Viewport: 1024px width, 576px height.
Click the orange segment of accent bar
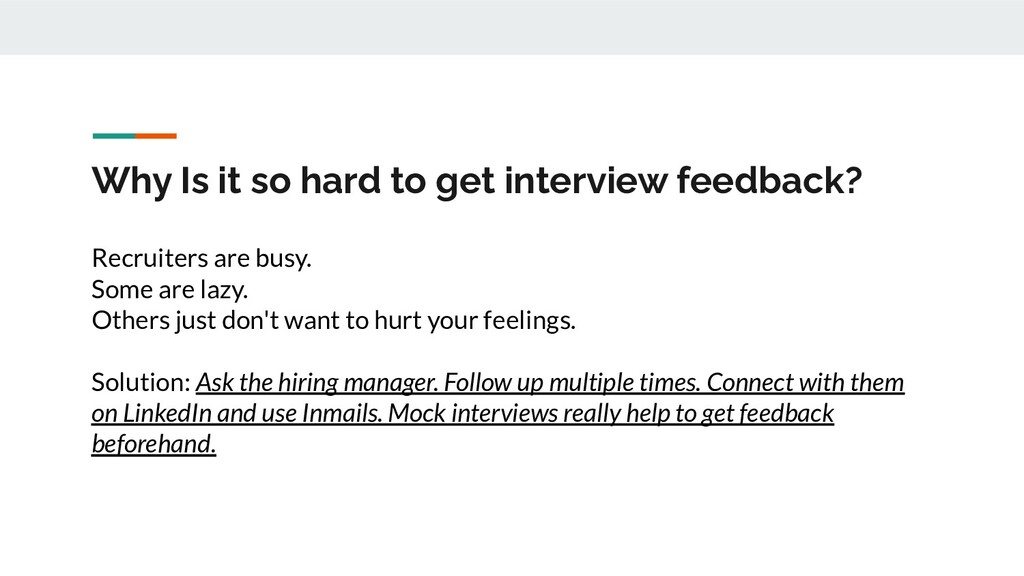pos(156,136)
